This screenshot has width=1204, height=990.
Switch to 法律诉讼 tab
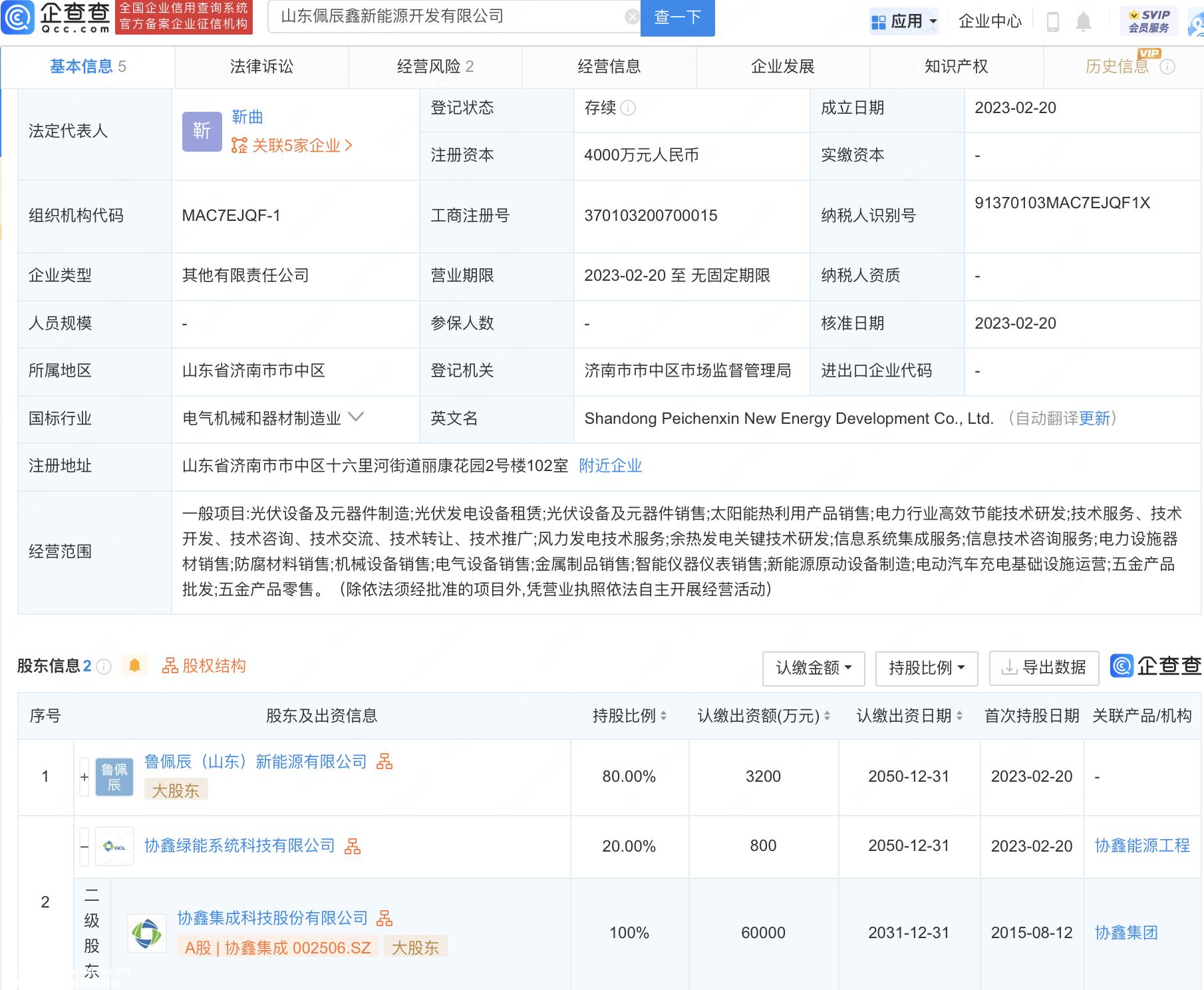point(261,67)
